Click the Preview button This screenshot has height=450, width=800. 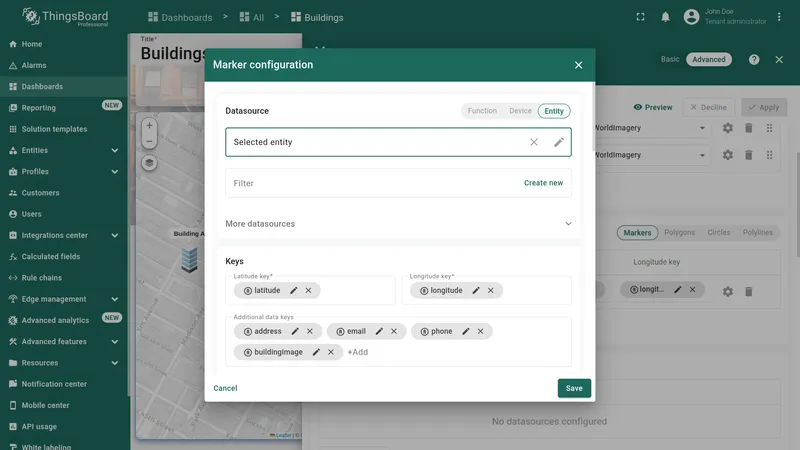[653, 108]
